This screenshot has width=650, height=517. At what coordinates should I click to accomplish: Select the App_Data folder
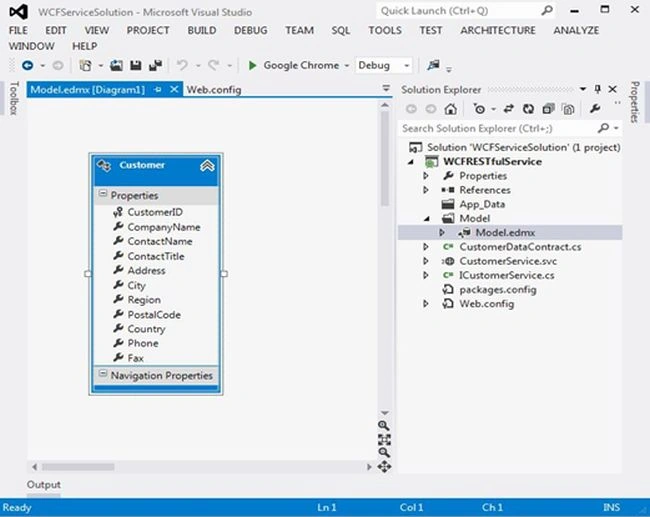482,204
